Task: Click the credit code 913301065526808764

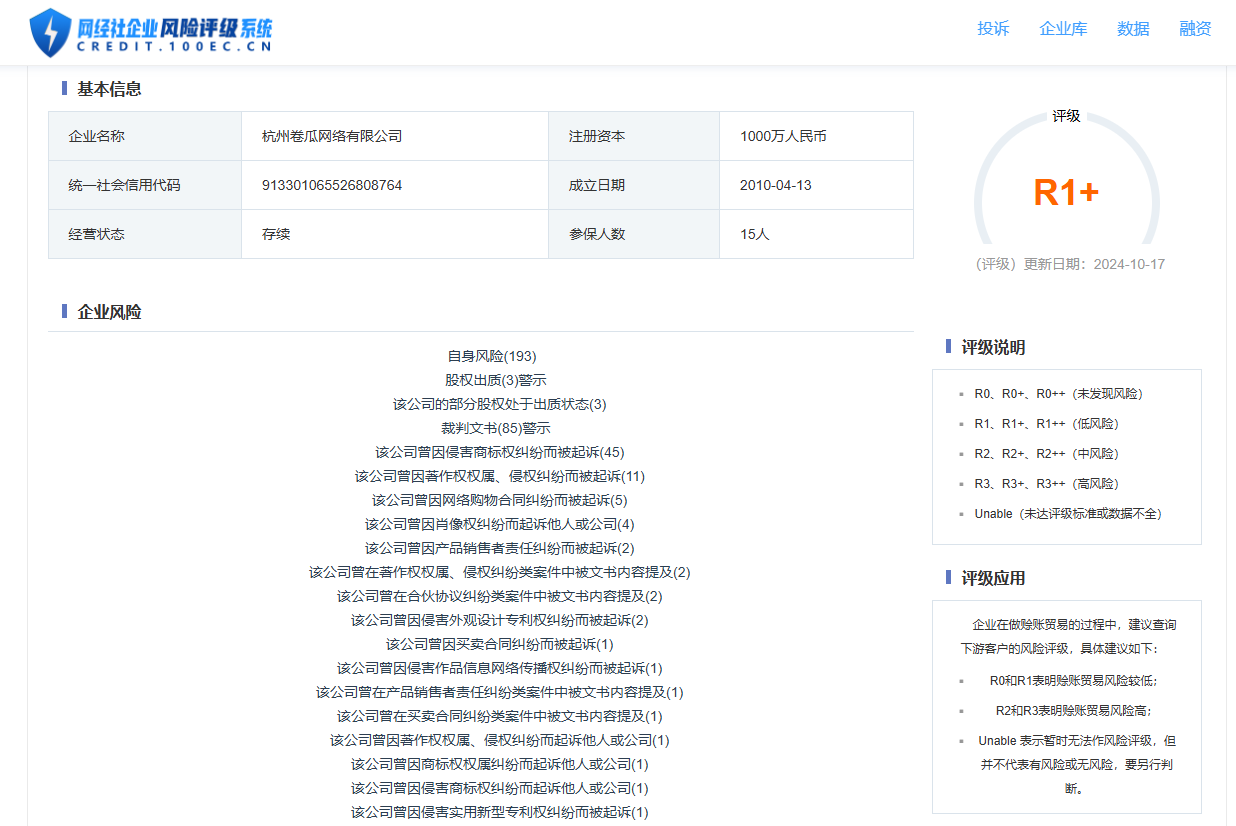Action: [332, 185]
